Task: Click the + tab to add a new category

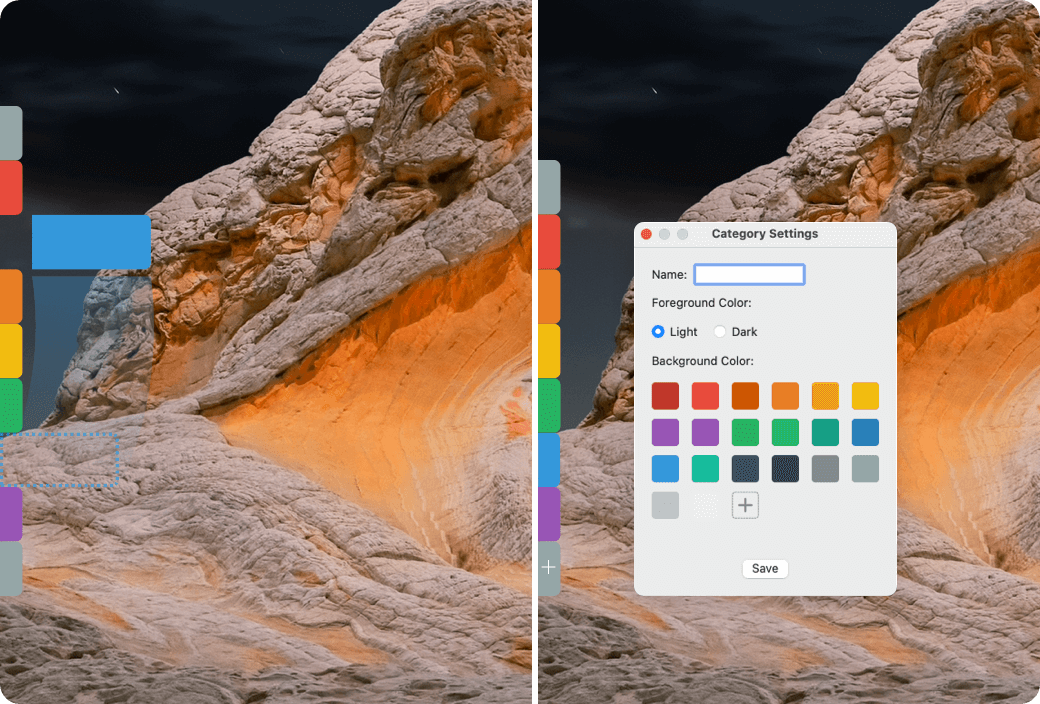Action: (548, 567)
